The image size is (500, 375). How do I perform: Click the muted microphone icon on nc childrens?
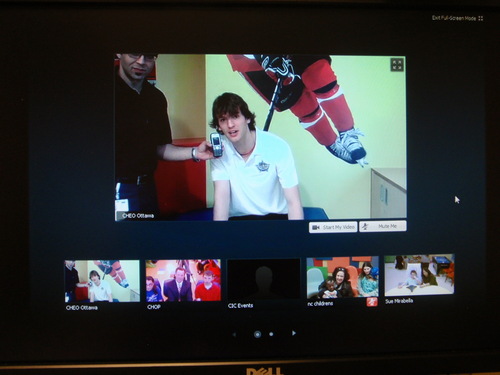[372, 302]
